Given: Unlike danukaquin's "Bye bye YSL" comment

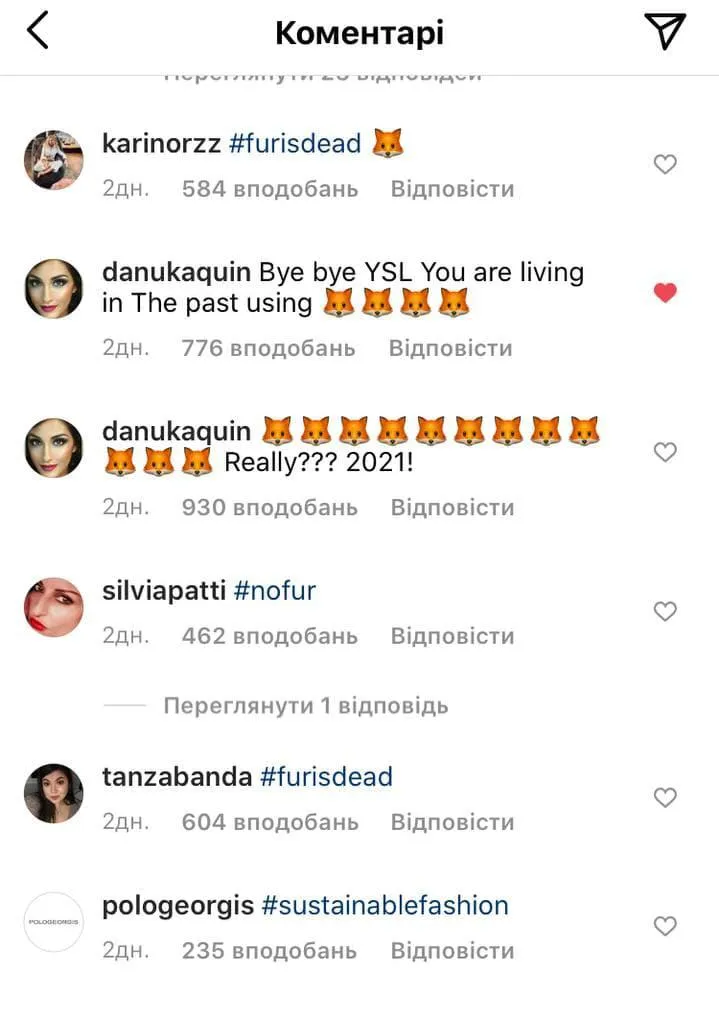Looking at the screenshot, I should click(665, 293).
